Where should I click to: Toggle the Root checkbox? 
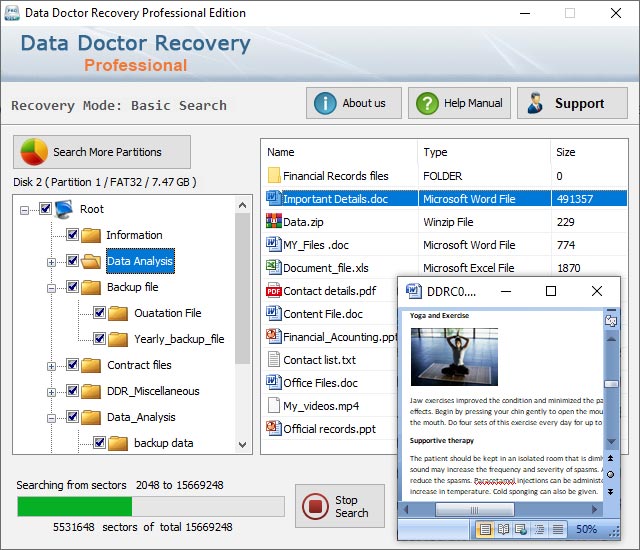tap(45, 209)
